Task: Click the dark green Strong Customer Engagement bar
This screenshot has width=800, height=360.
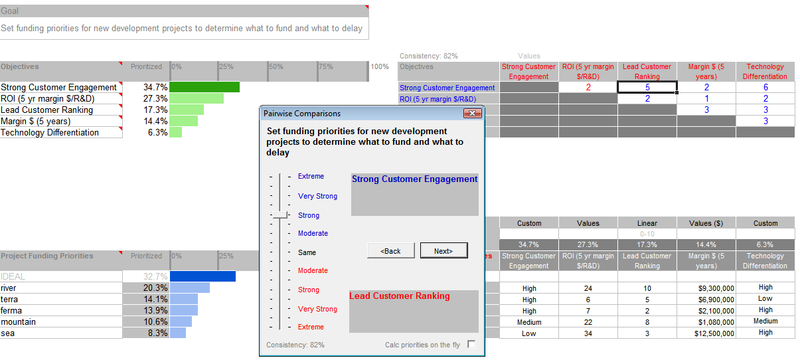Action: click(x=205, y=88)
